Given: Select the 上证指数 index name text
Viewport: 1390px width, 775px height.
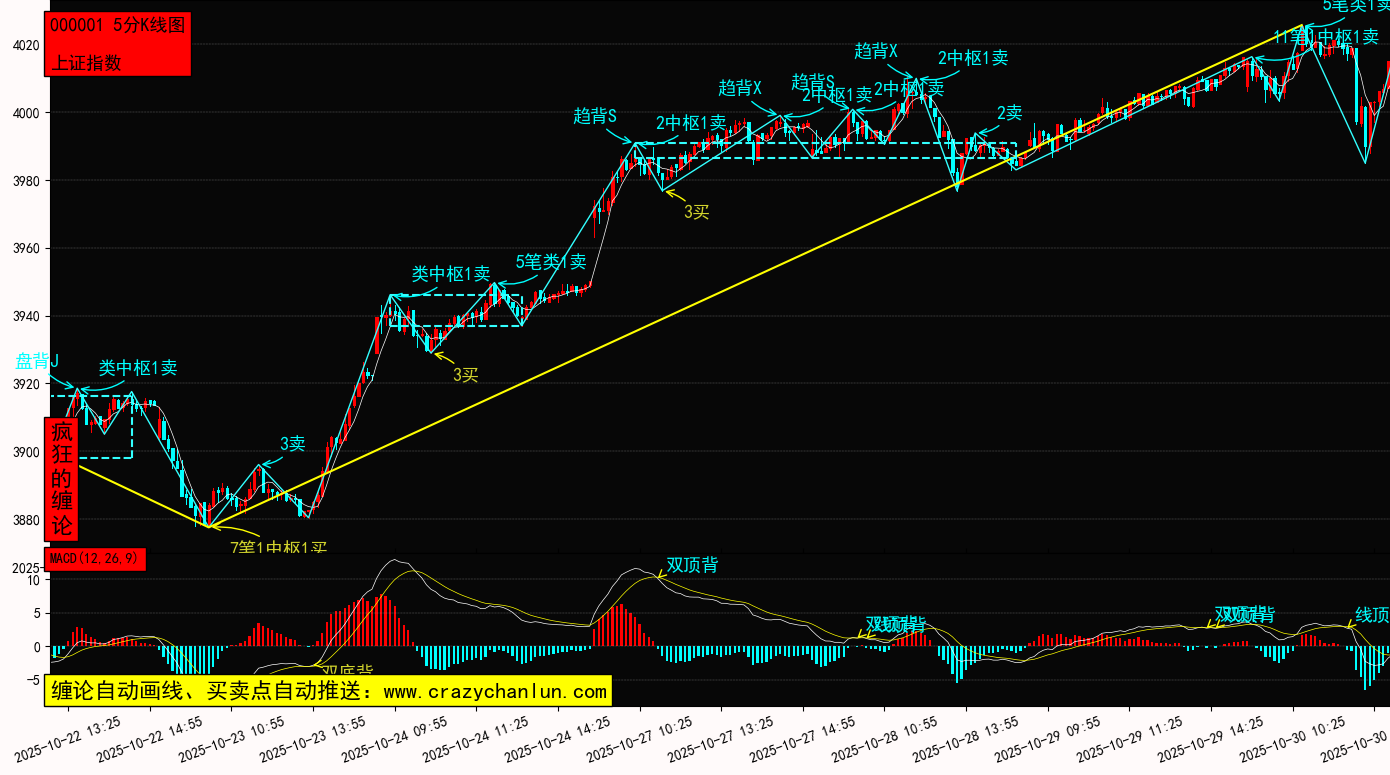Looking at the screenshot, I should coord(86,62).
